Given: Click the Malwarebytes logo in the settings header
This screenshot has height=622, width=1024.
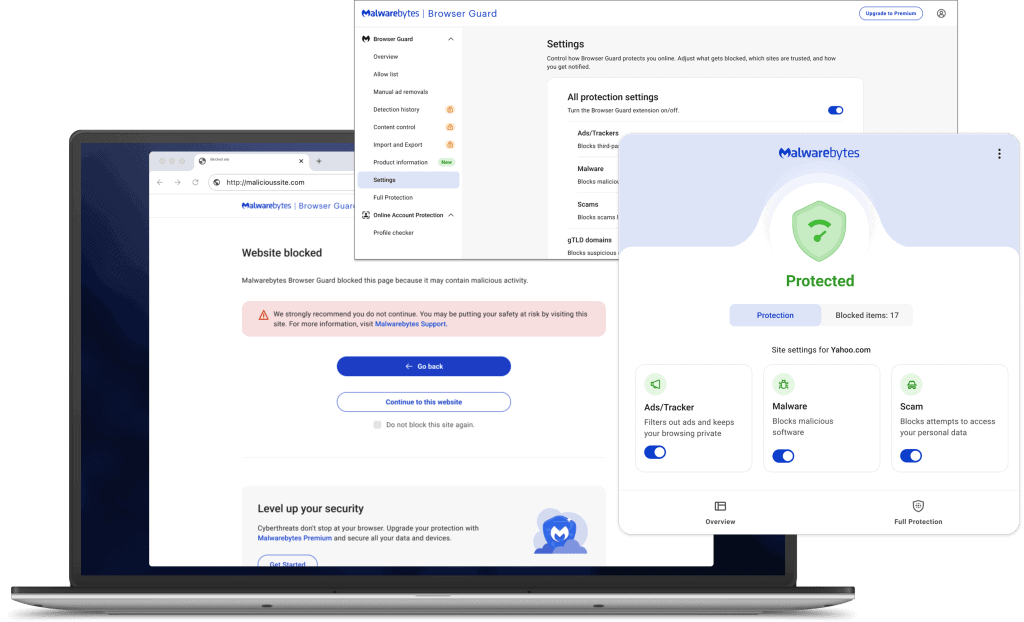Looking at the screenshot, I should [391, 13].
